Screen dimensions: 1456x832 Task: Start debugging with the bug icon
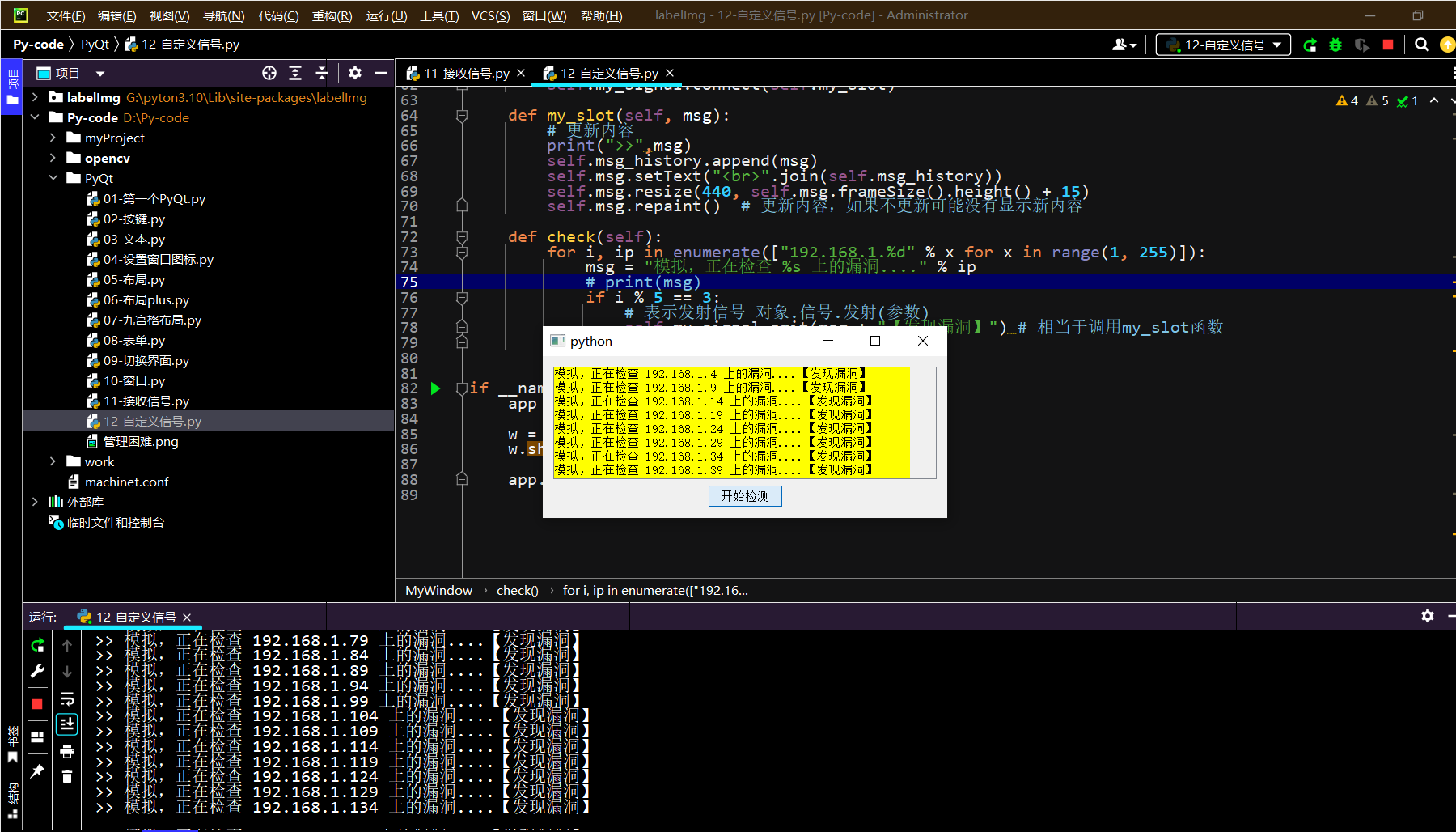[1335, 45]
